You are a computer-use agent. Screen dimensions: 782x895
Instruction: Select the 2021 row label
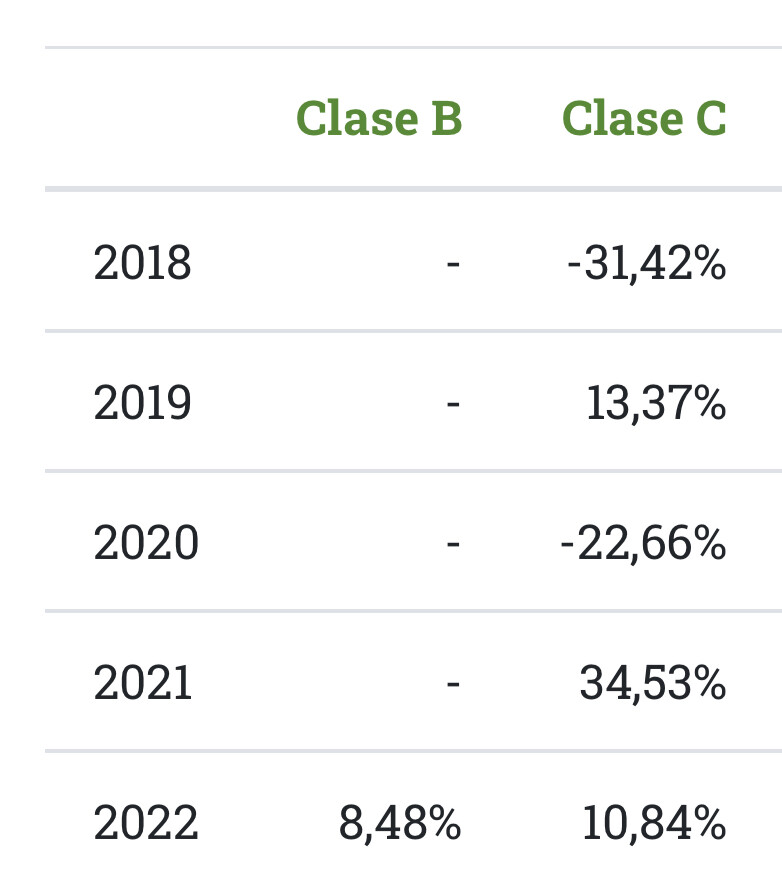point(143,684)
